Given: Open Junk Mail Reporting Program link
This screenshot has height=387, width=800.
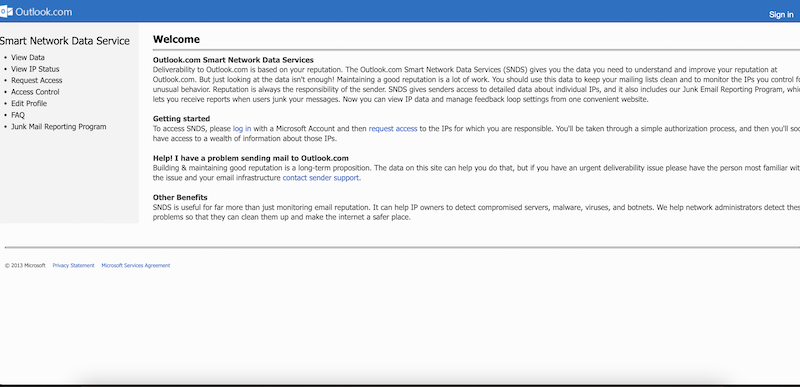Looking at the screenshot, I should point(59,126).
